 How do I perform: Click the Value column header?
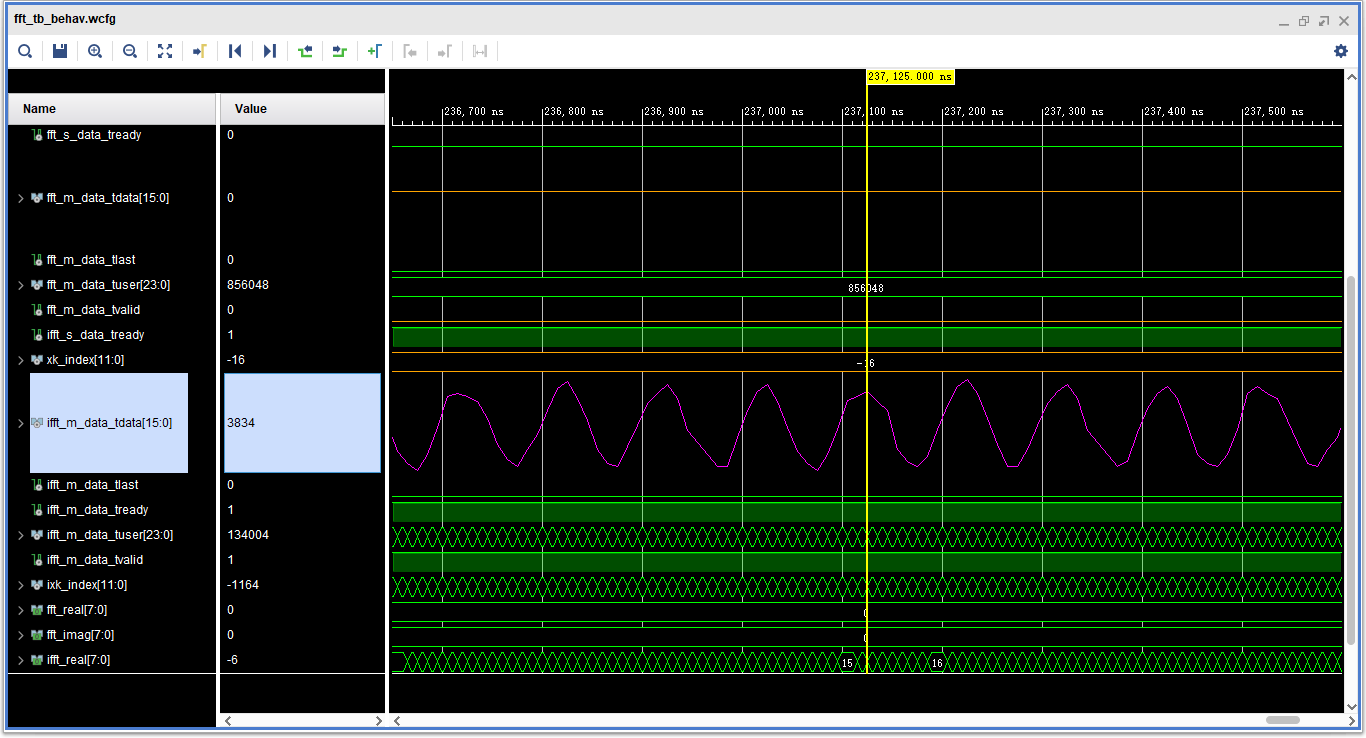point(302,109)
